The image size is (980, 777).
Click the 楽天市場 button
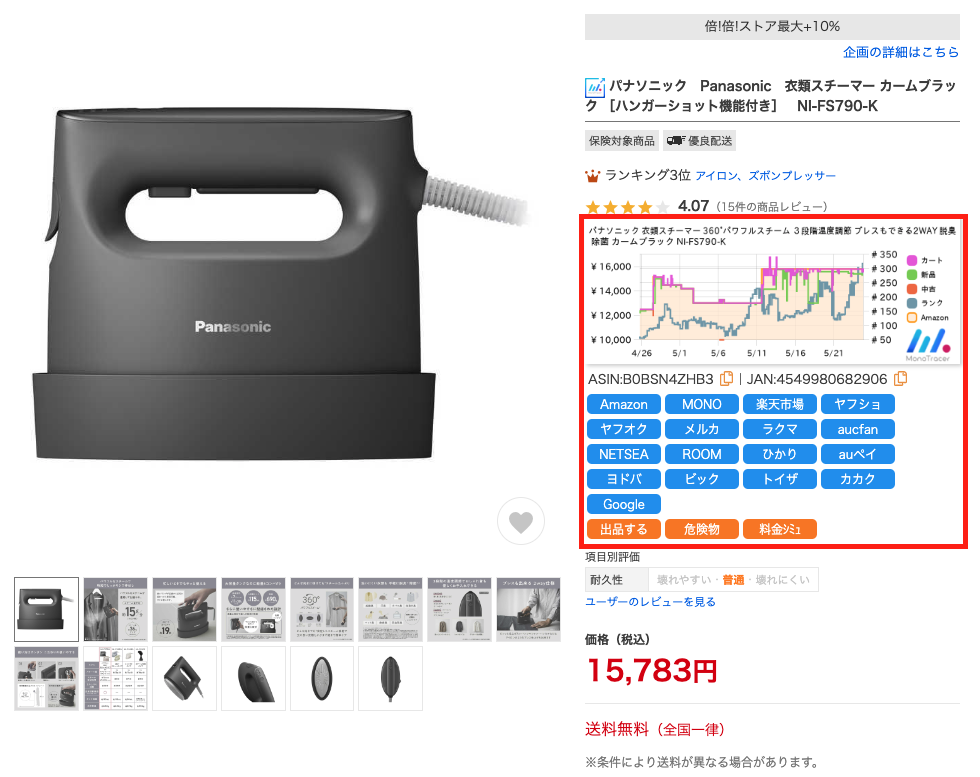pos(779,404)
